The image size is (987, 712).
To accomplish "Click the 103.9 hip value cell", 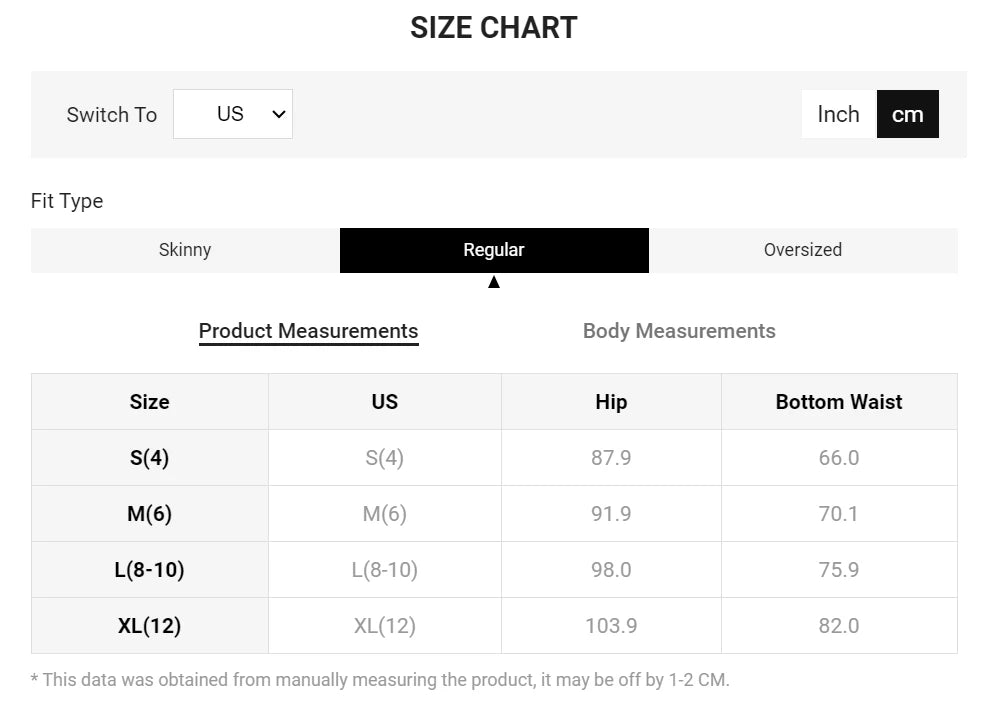I will tap(611, 626).
